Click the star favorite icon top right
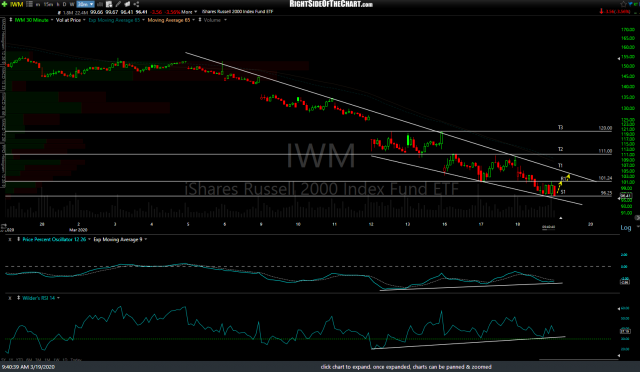This screenshot has width=640, height=372. (623, 4)
